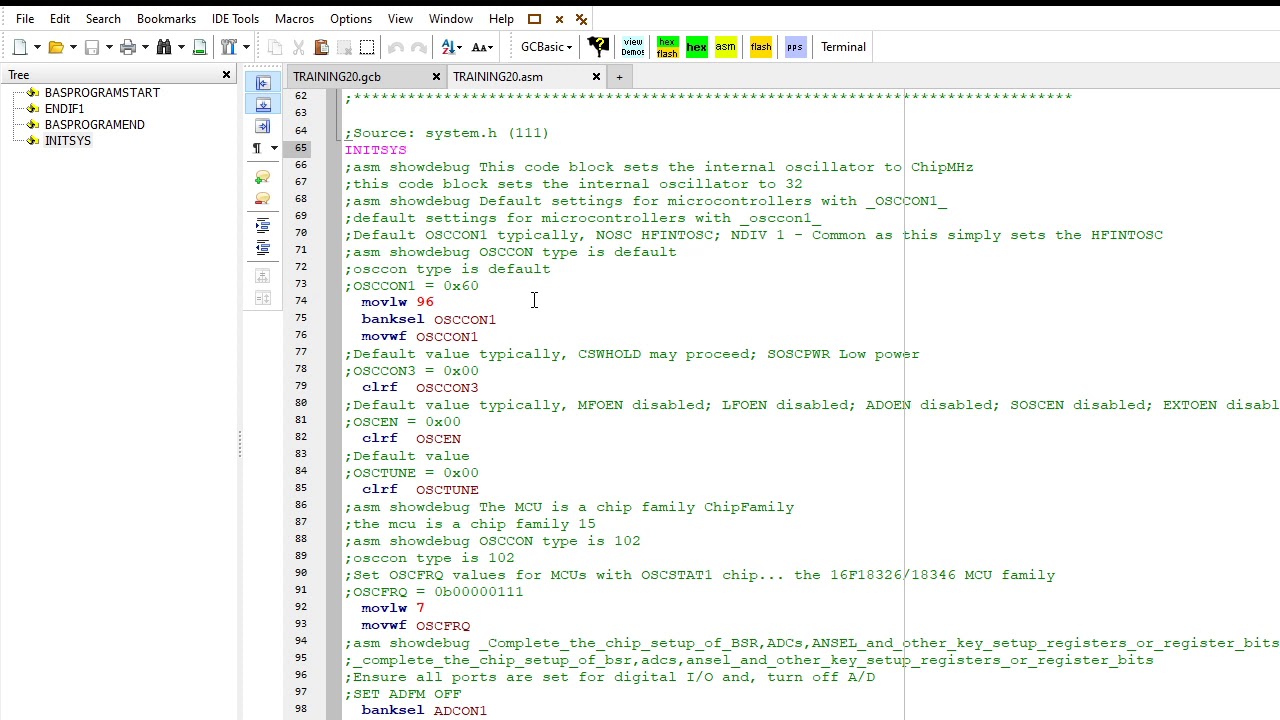Click the pps tool icon
Image resolution: width=1280 pixels, height=720 pixels.
795,47
